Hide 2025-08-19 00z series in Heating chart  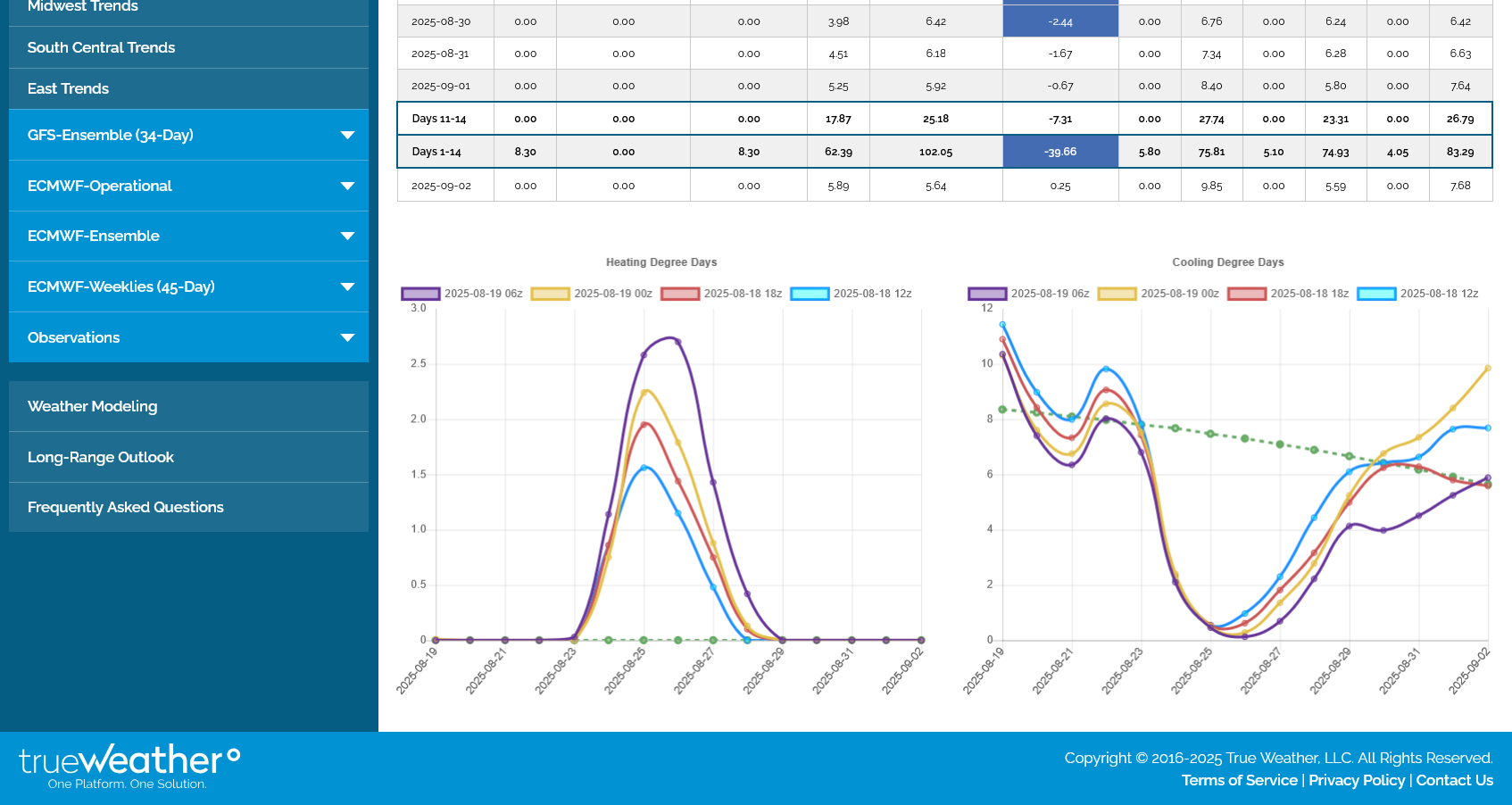591,294
